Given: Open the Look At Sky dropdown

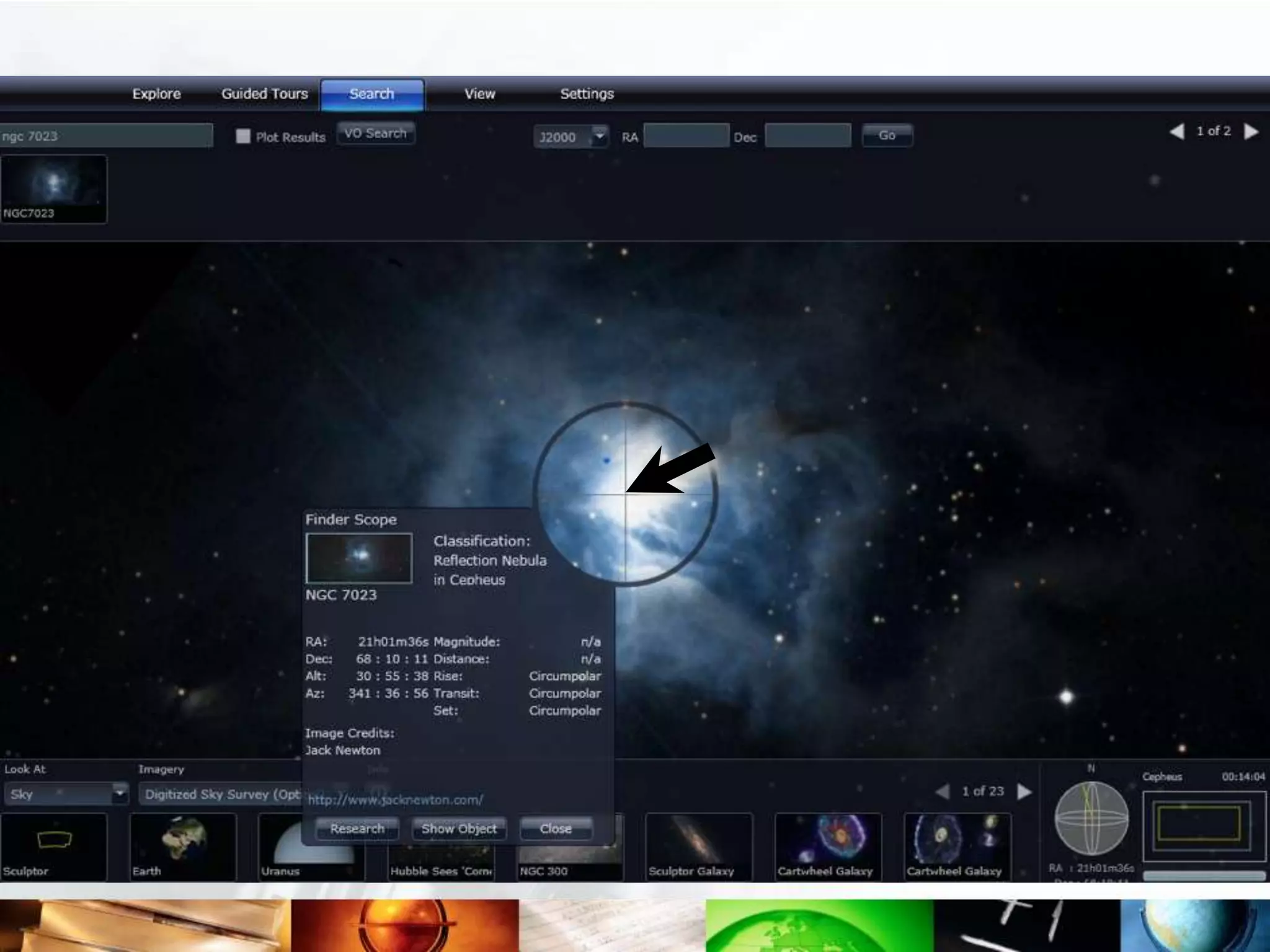Looking at the screenshot, I should [118, 793].
